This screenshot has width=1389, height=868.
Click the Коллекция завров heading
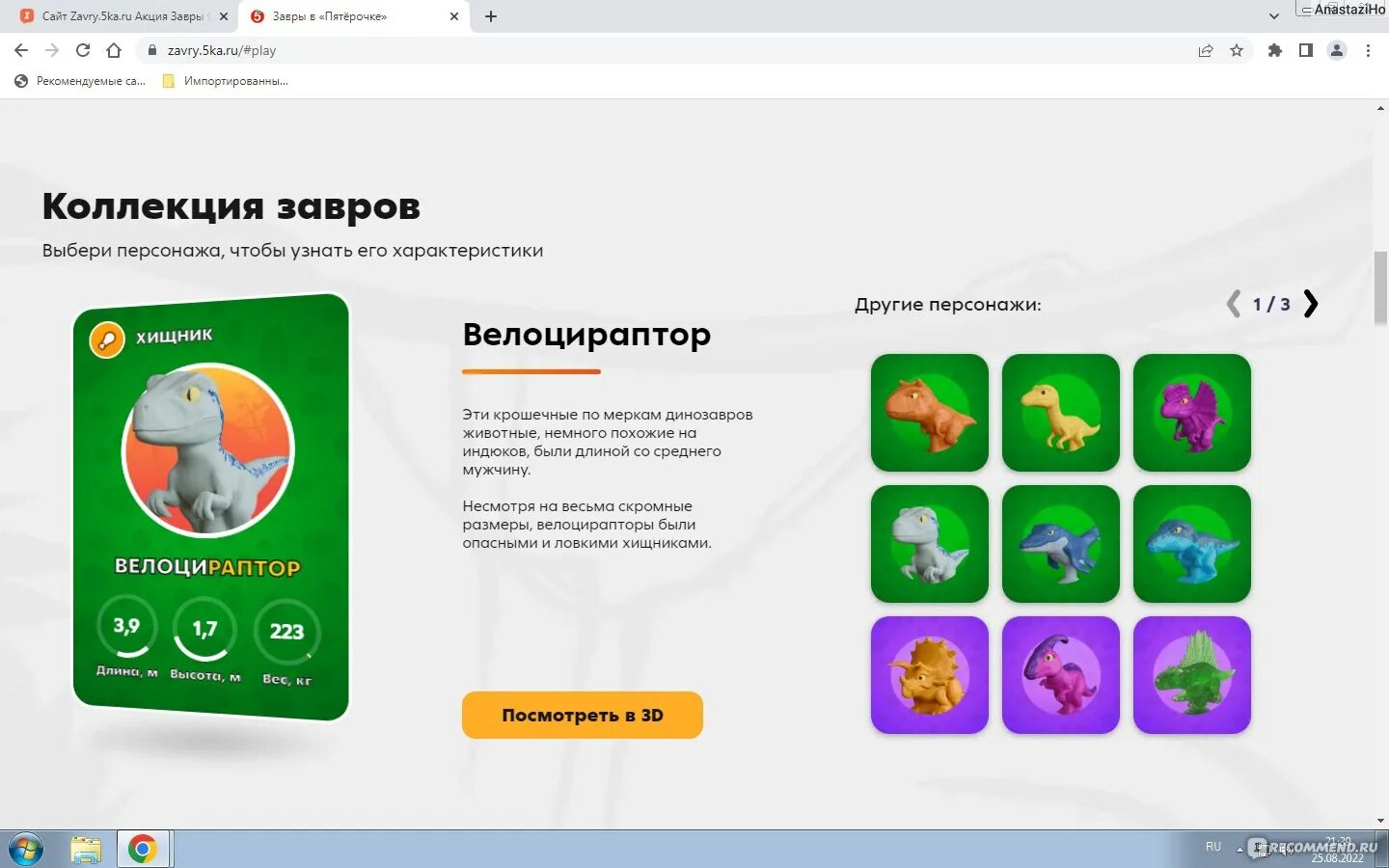point(231,206)
